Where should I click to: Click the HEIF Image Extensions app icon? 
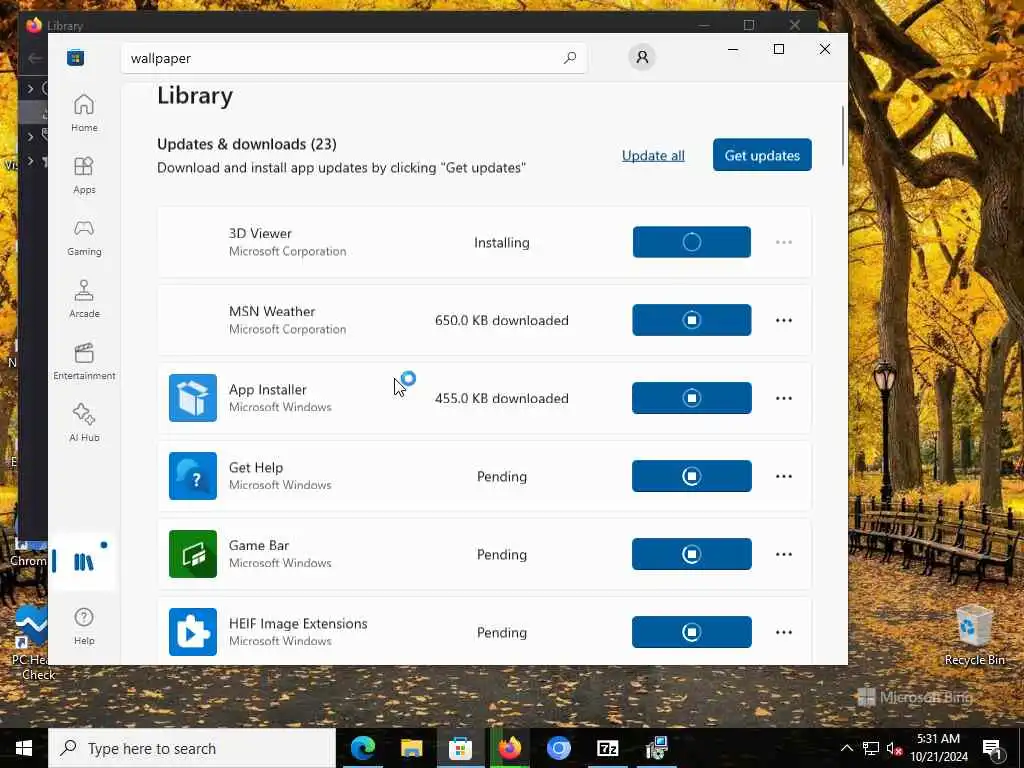point(193,632)
